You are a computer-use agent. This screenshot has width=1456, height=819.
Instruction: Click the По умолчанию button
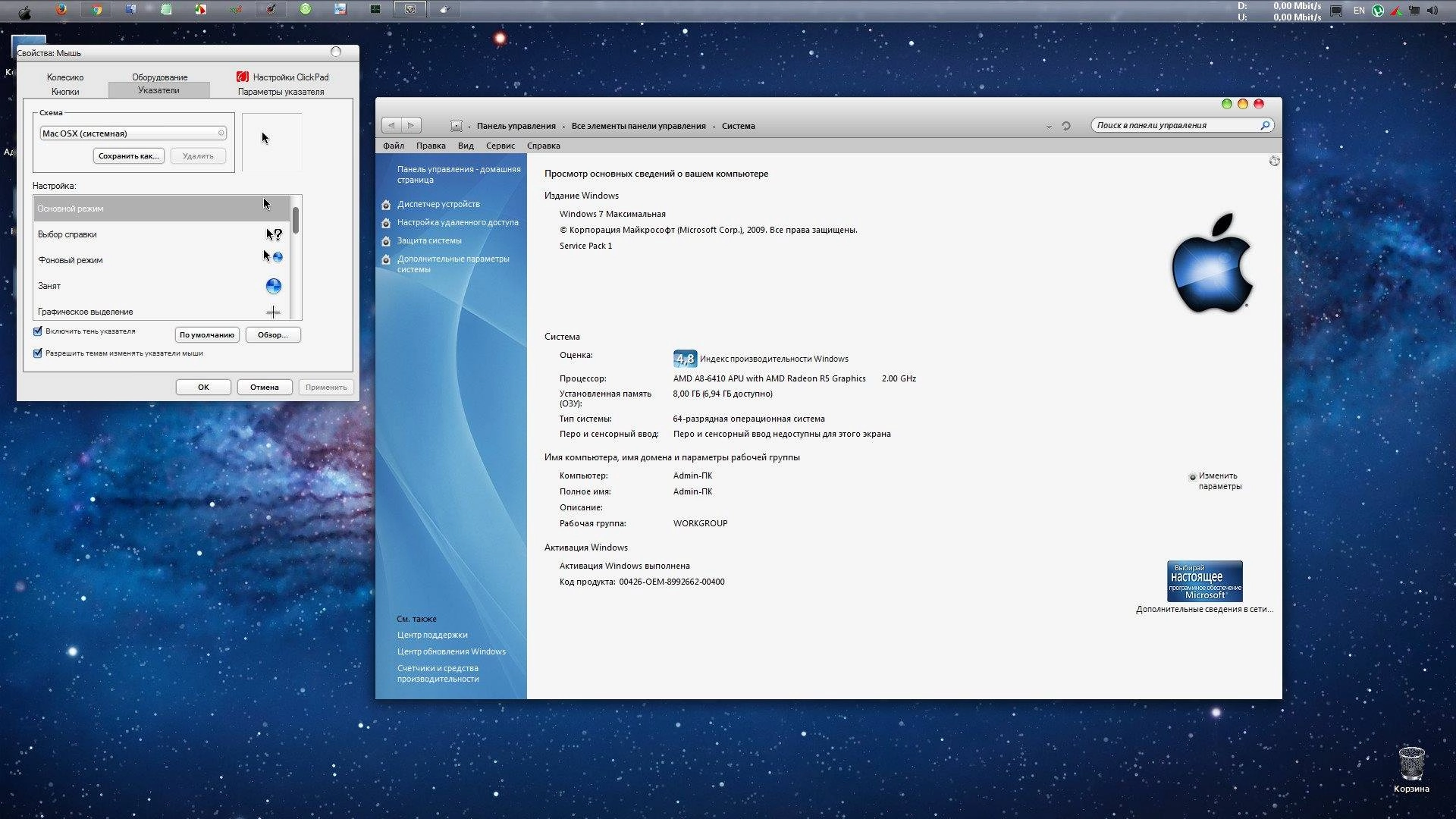(207, 335)
